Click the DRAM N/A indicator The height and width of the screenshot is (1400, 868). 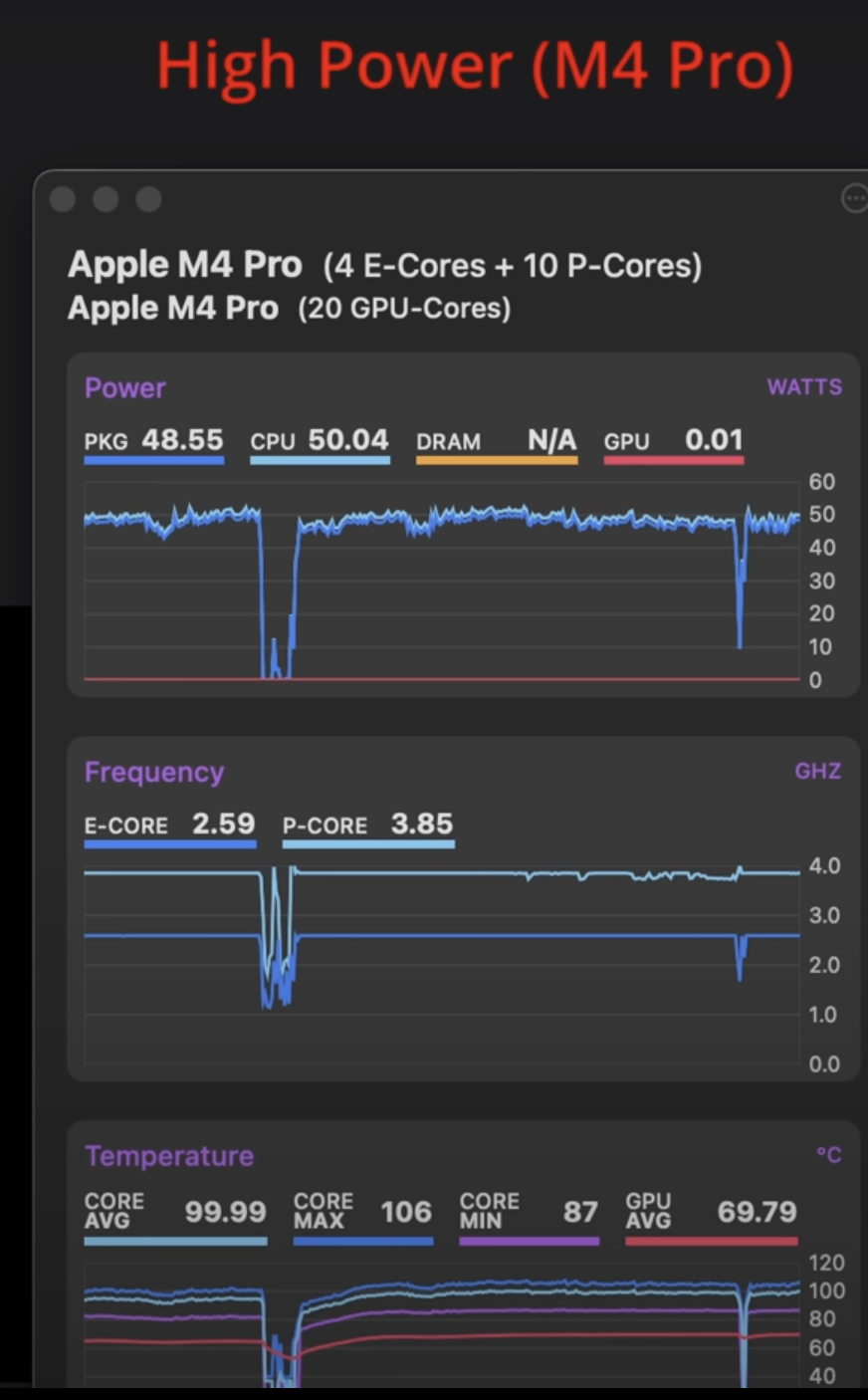point(497,440)
